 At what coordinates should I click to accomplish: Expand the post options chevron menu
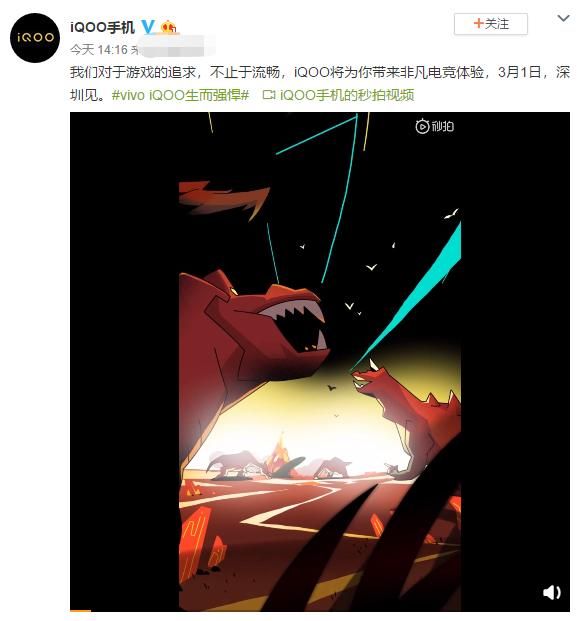tap(563, 18)
